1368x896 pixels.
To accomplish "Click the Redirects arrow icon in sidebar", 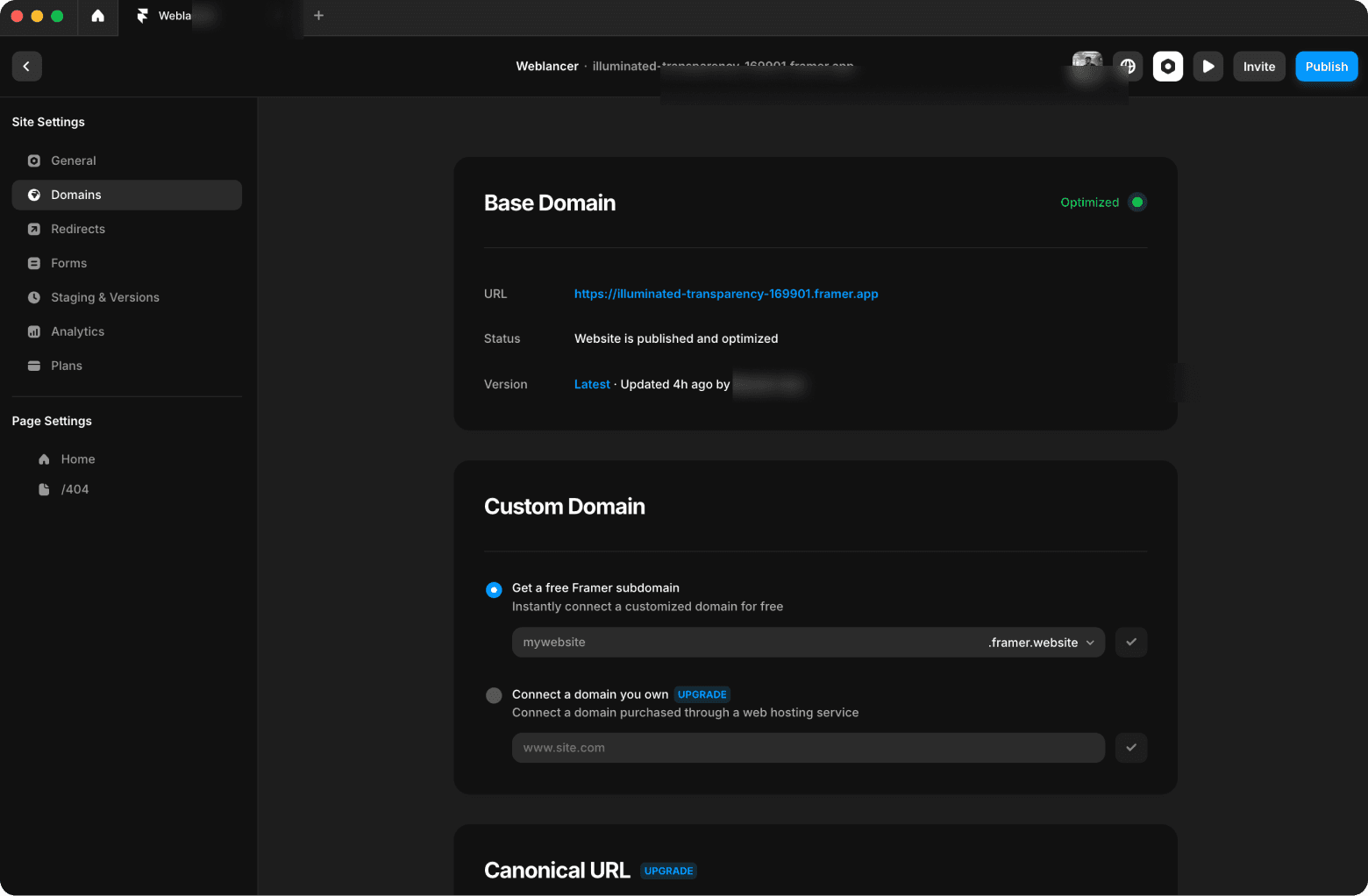I will pyautogui.click(x=34, y=230).
